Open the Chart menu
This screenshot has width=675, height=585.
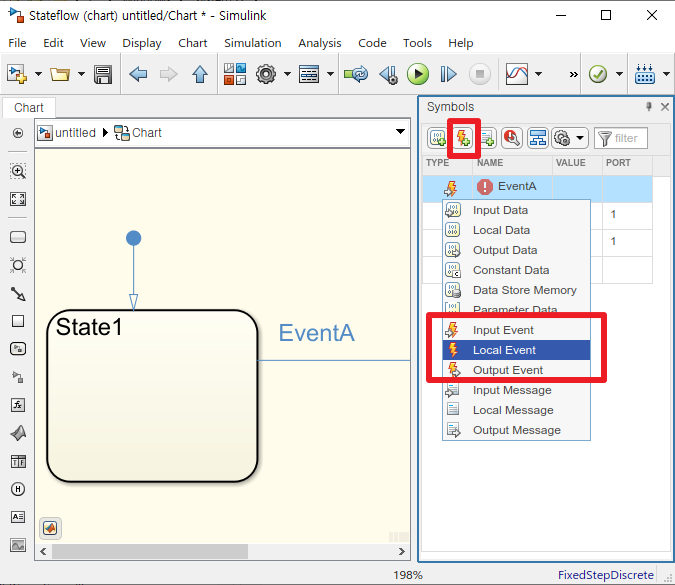[192, 43]
